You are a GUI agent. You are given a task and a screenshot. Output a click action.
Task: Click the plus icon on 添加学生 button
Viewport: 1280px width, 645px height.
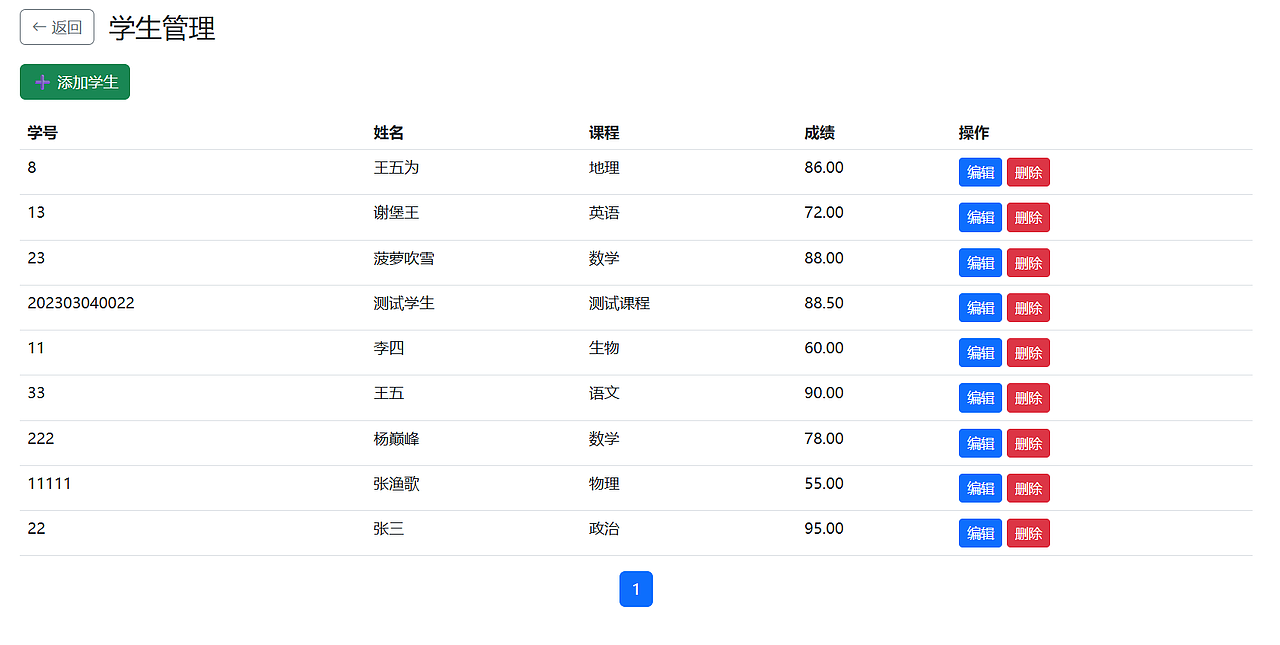pyautogui.click(x=41, y=82)
